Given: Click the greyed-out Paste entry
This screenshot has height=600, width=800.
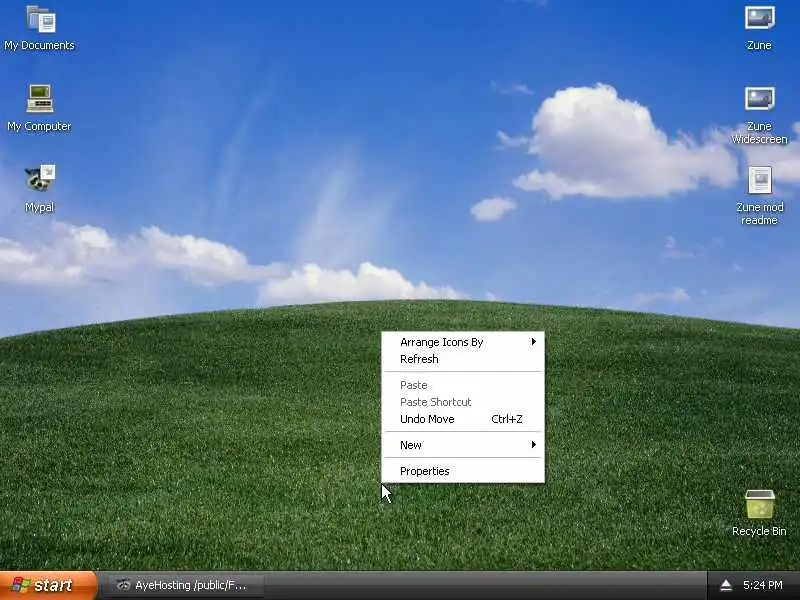Looking at the screenshot, I should [x=463, y=385].
